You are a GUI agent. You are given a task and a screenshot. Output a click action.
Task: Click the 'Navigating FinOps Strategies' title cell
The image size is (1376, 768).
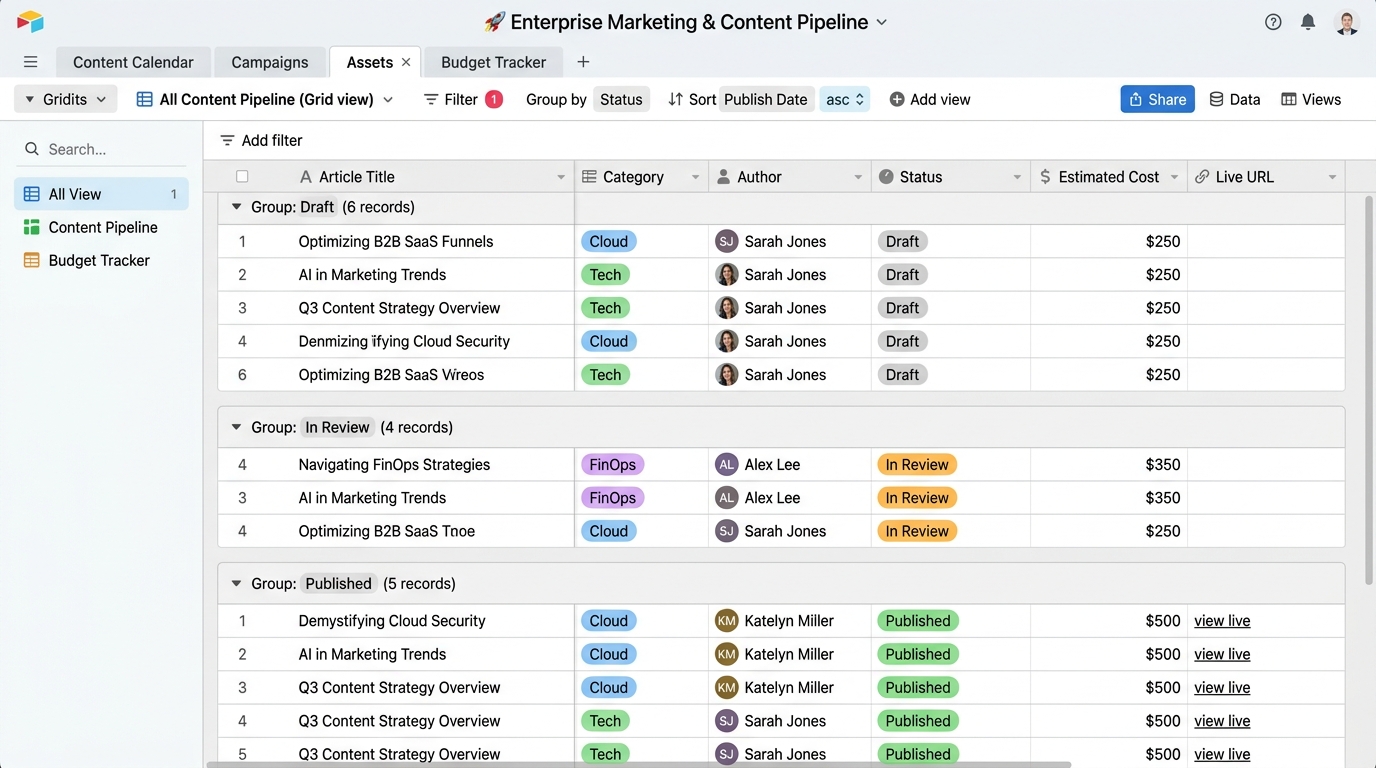point(396,464)
